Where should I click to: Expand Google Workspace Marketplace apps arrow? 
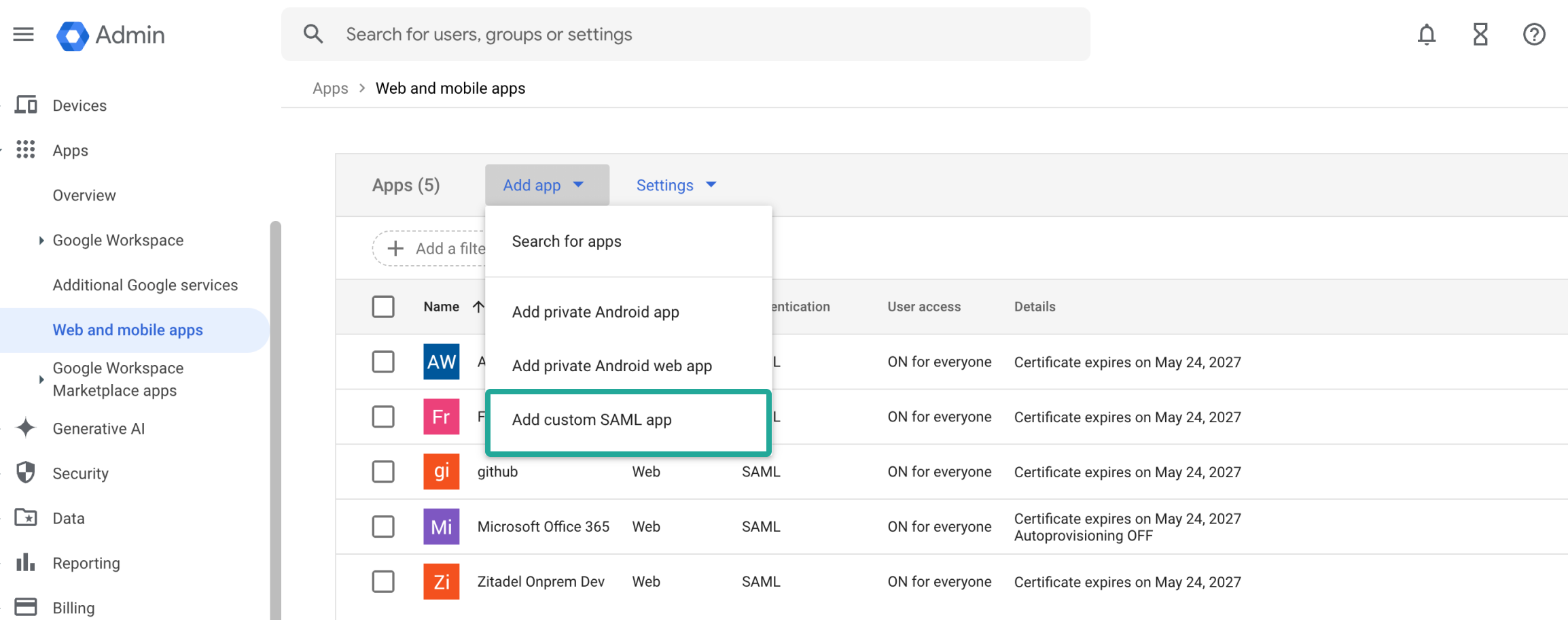41,379
